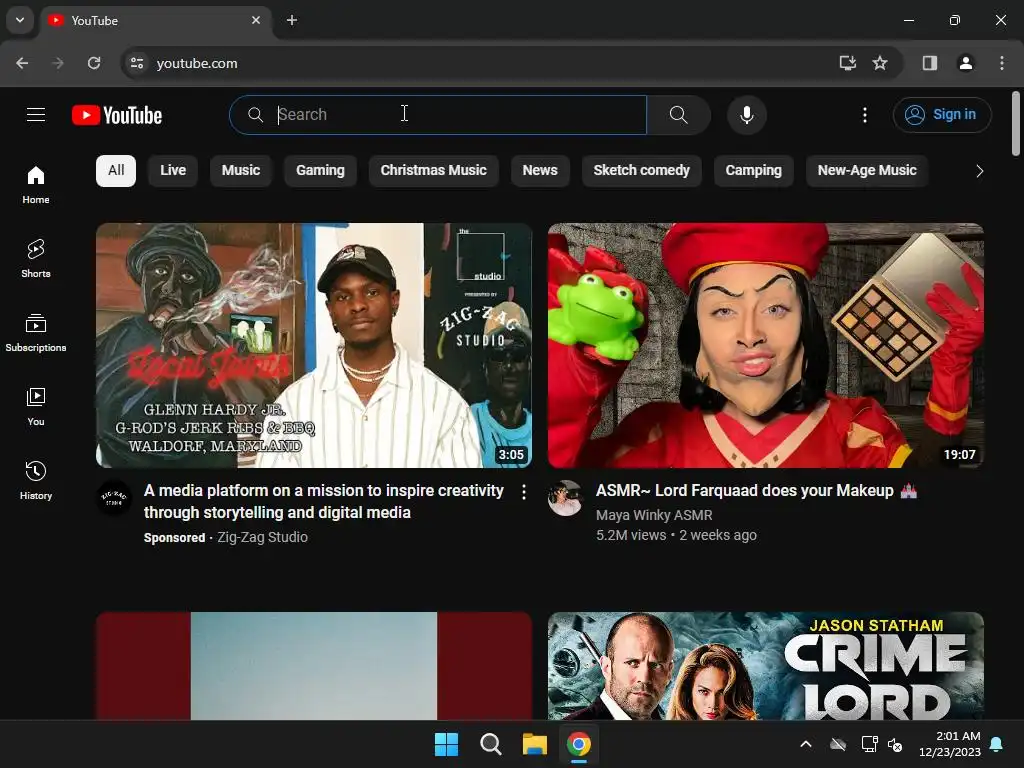Open the red and blue video thumbnail
This screenshot has width=1024, height=768.
pyautogui.click(x=314, y=666)
